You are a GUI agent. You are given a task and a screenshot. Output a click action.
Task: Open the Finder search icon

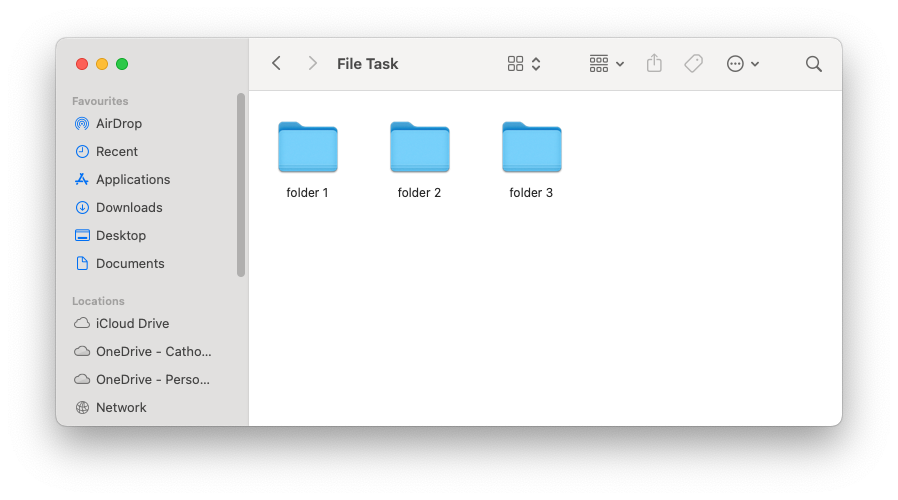click(x=813, y=64)
